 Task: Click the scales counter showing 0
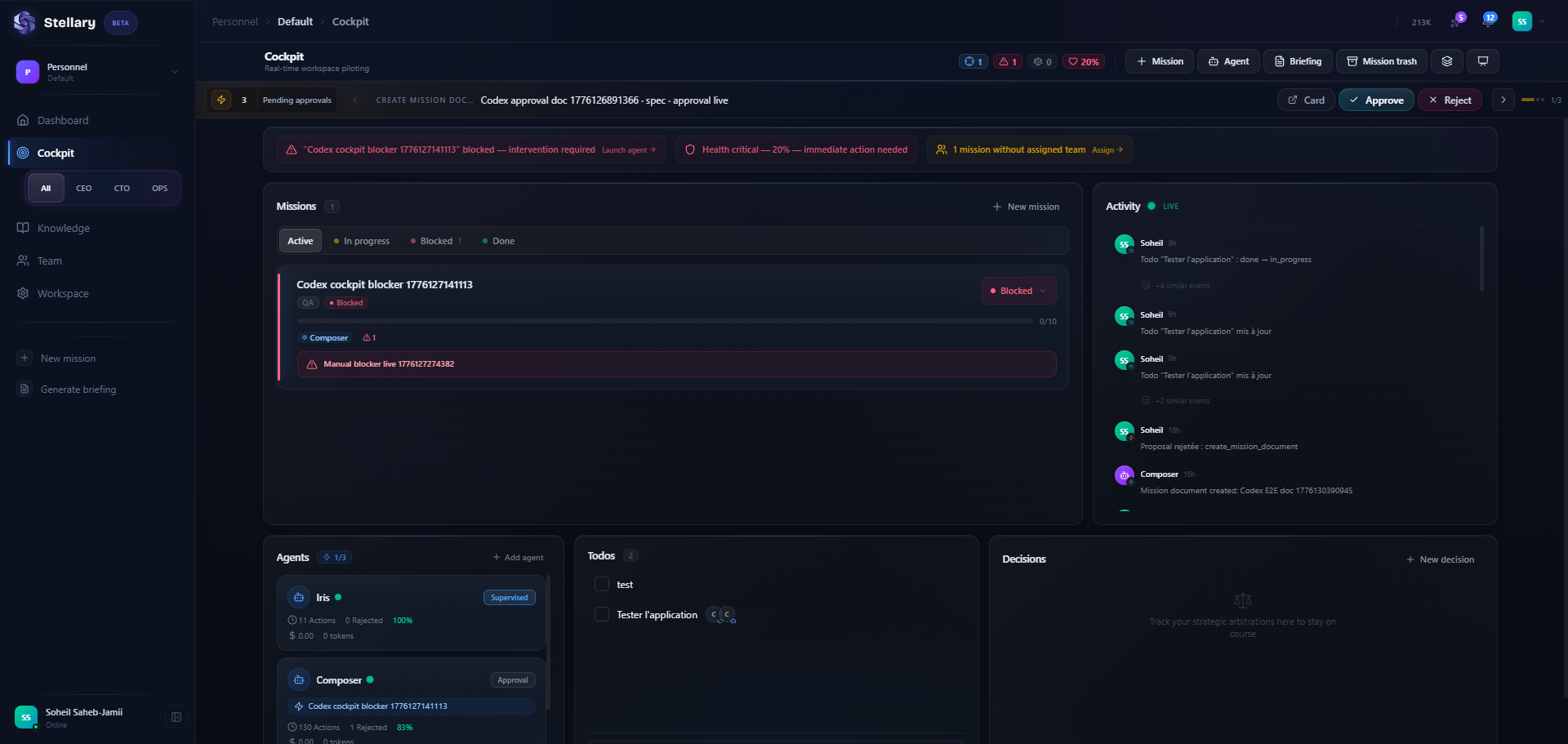point(1042,61)
